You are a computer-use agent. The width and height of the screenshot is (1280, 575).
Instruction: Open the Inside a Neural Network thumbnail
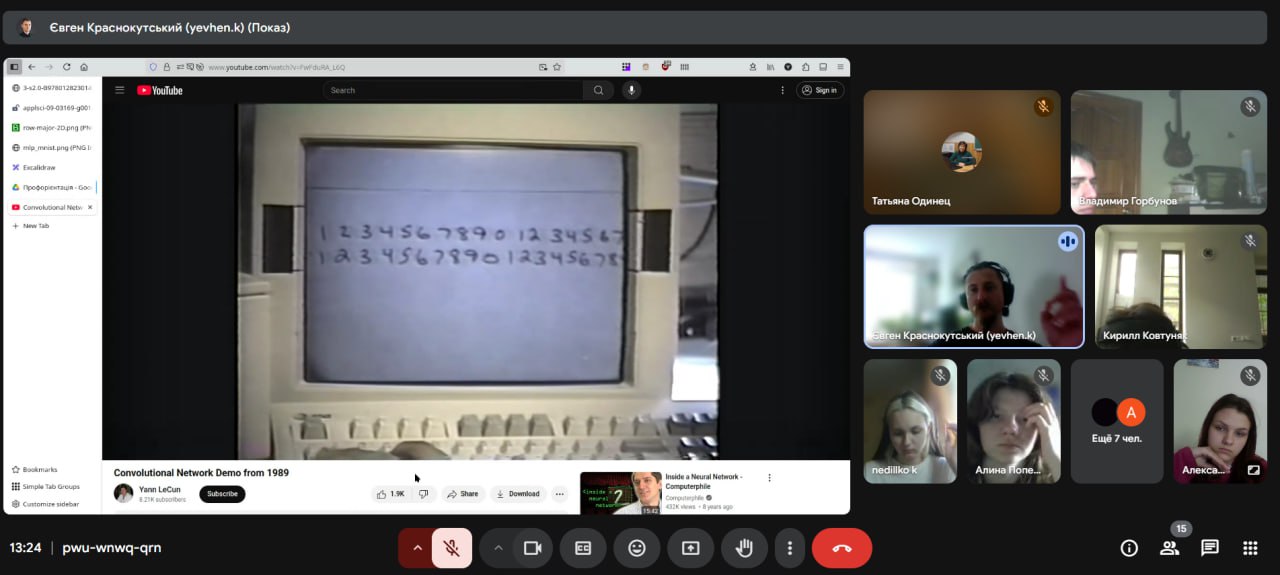pyautogui.click(x=620, y=493)
